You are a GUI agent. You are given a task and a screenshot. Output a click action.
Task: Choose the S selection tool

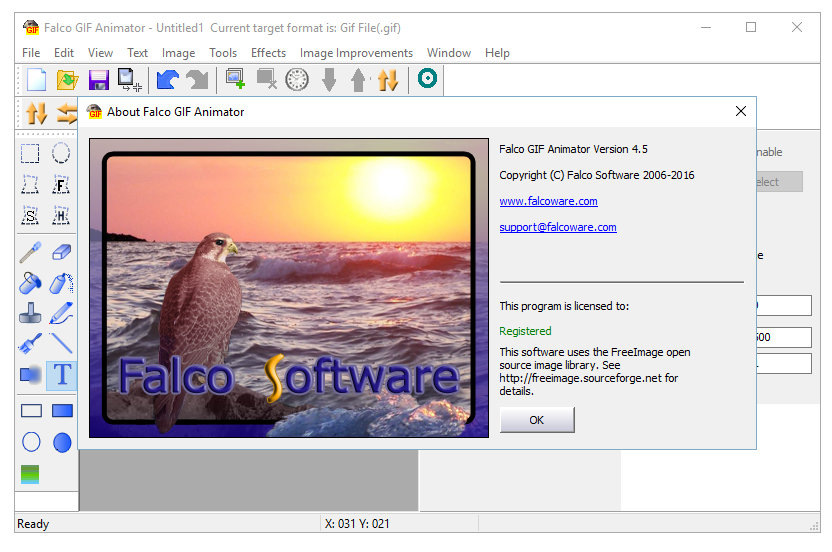[x=30, y=215]
